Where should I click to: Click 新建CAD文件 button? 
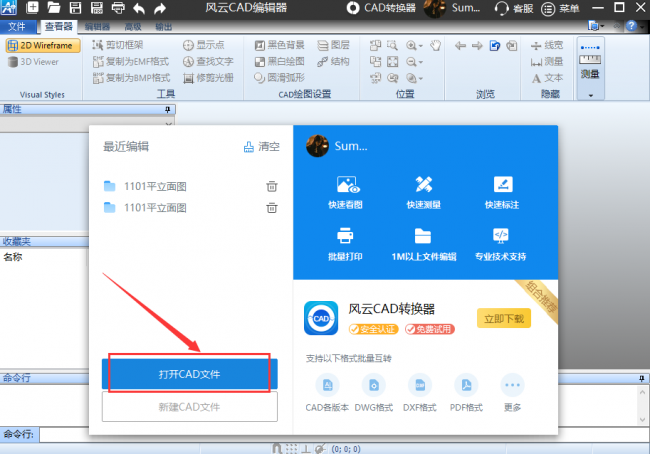[190, 407]
